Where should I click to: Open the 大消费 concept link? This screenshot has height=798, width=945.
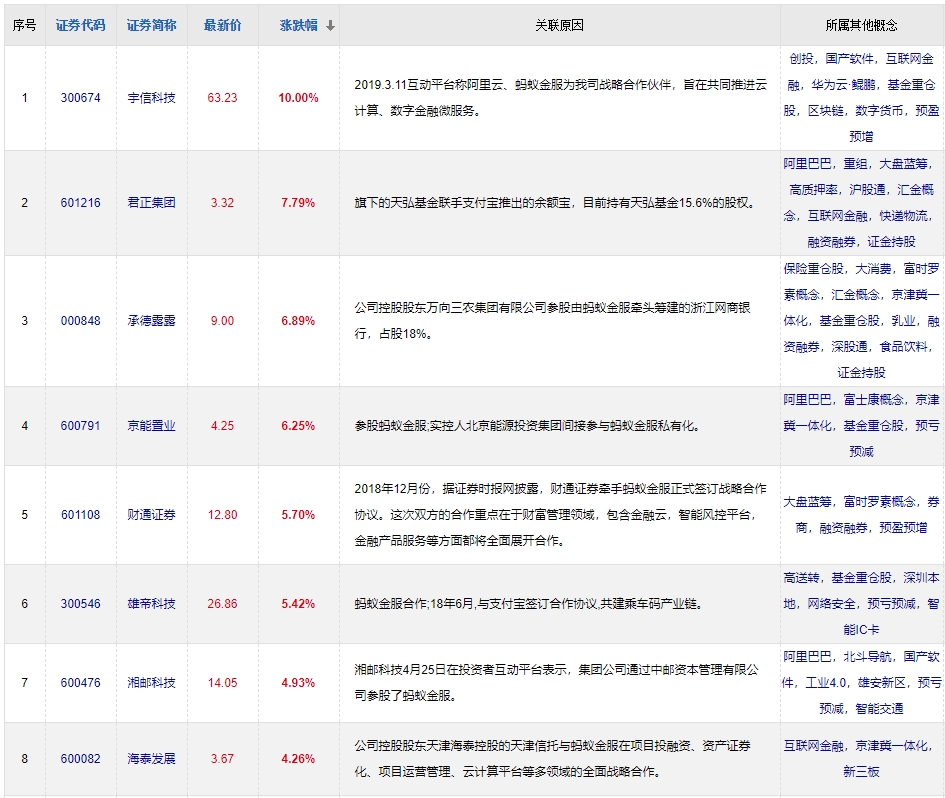[873, 268]
